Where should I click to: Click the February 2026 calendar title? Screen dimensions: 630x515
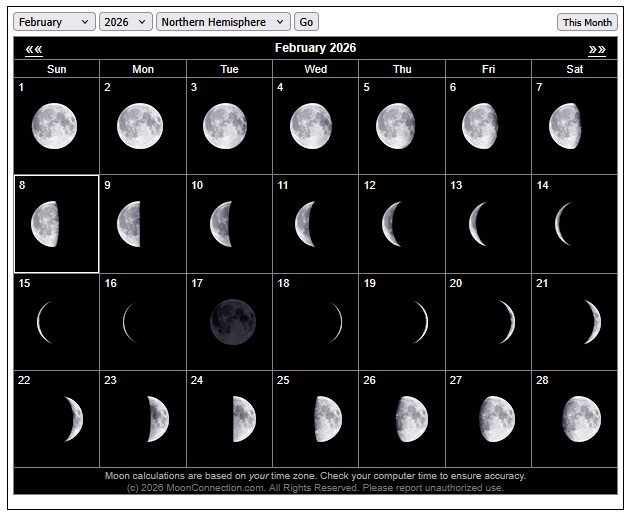tap(315, 48)
